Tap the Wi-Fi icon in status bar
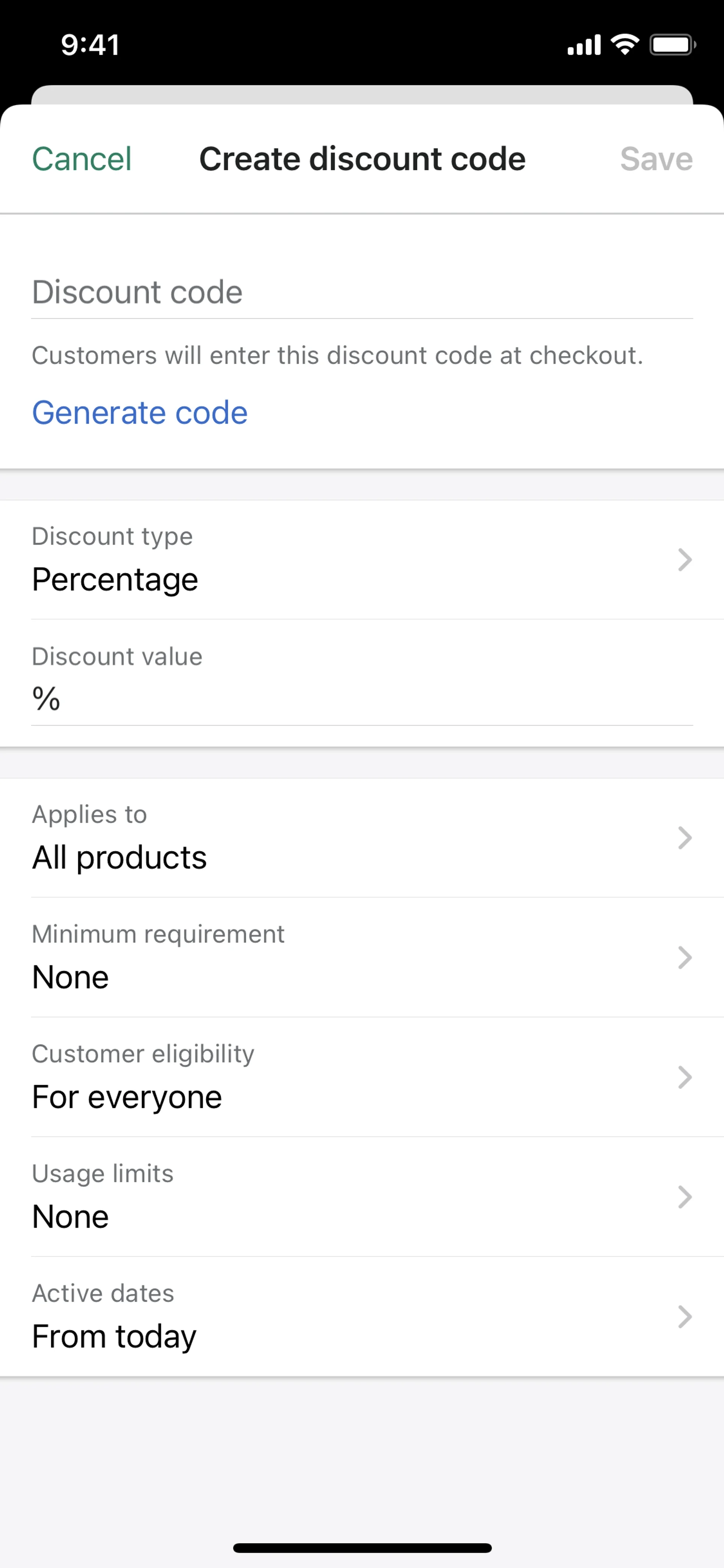 point(625,45)
